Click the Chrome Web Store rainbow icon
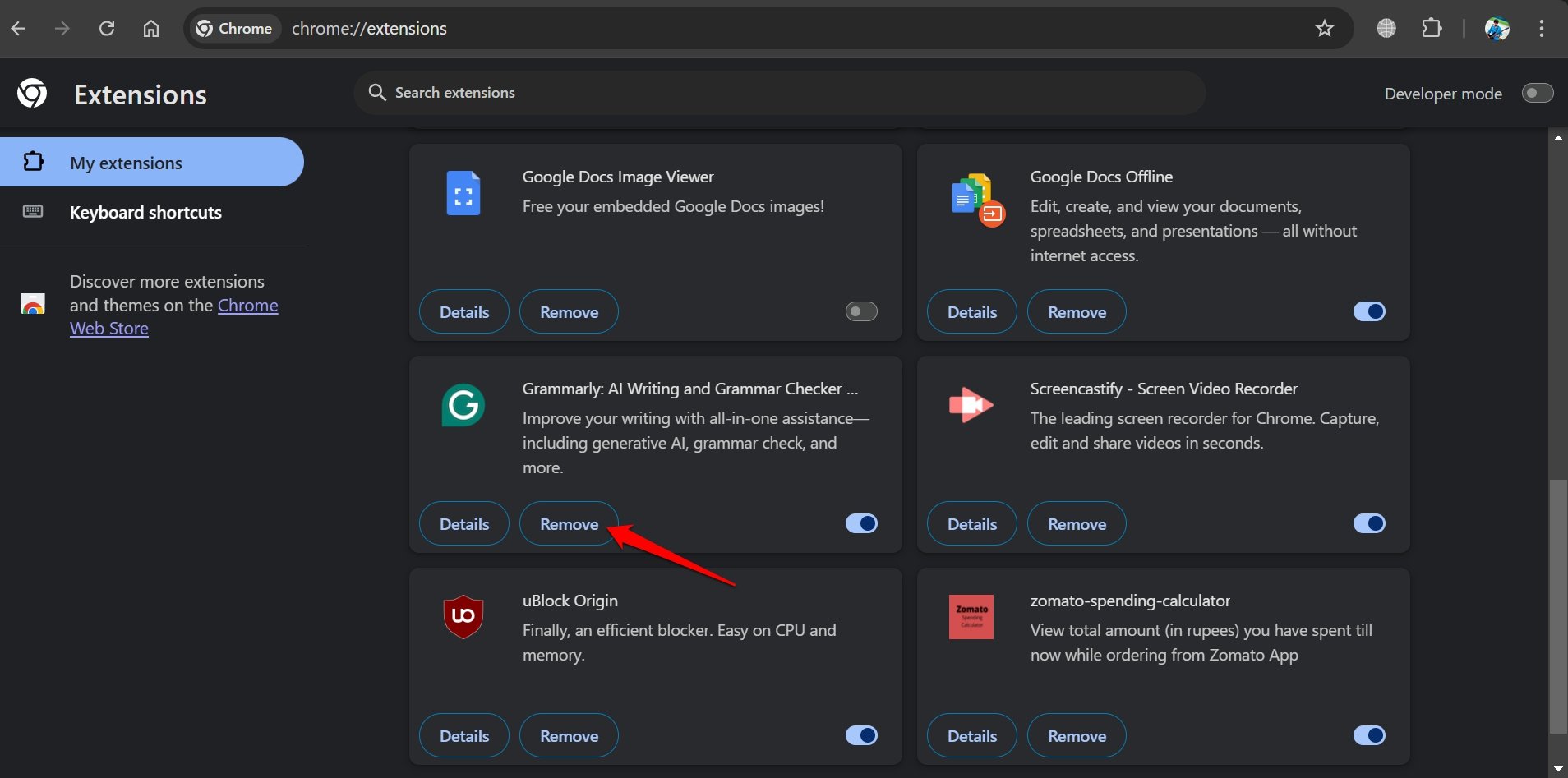 (x=33, y=304)
